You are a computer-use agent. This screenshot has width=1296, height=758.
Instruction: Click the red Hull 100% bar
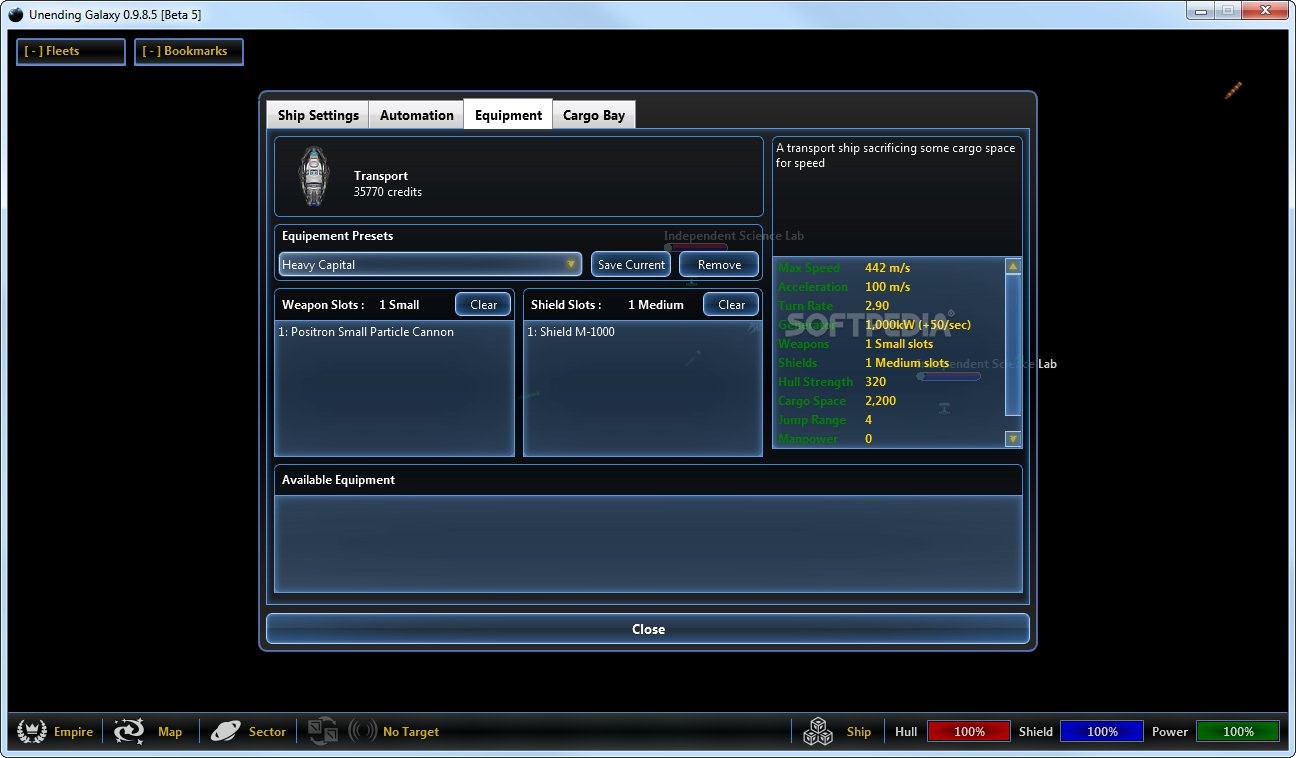click(x=969, y=731)
